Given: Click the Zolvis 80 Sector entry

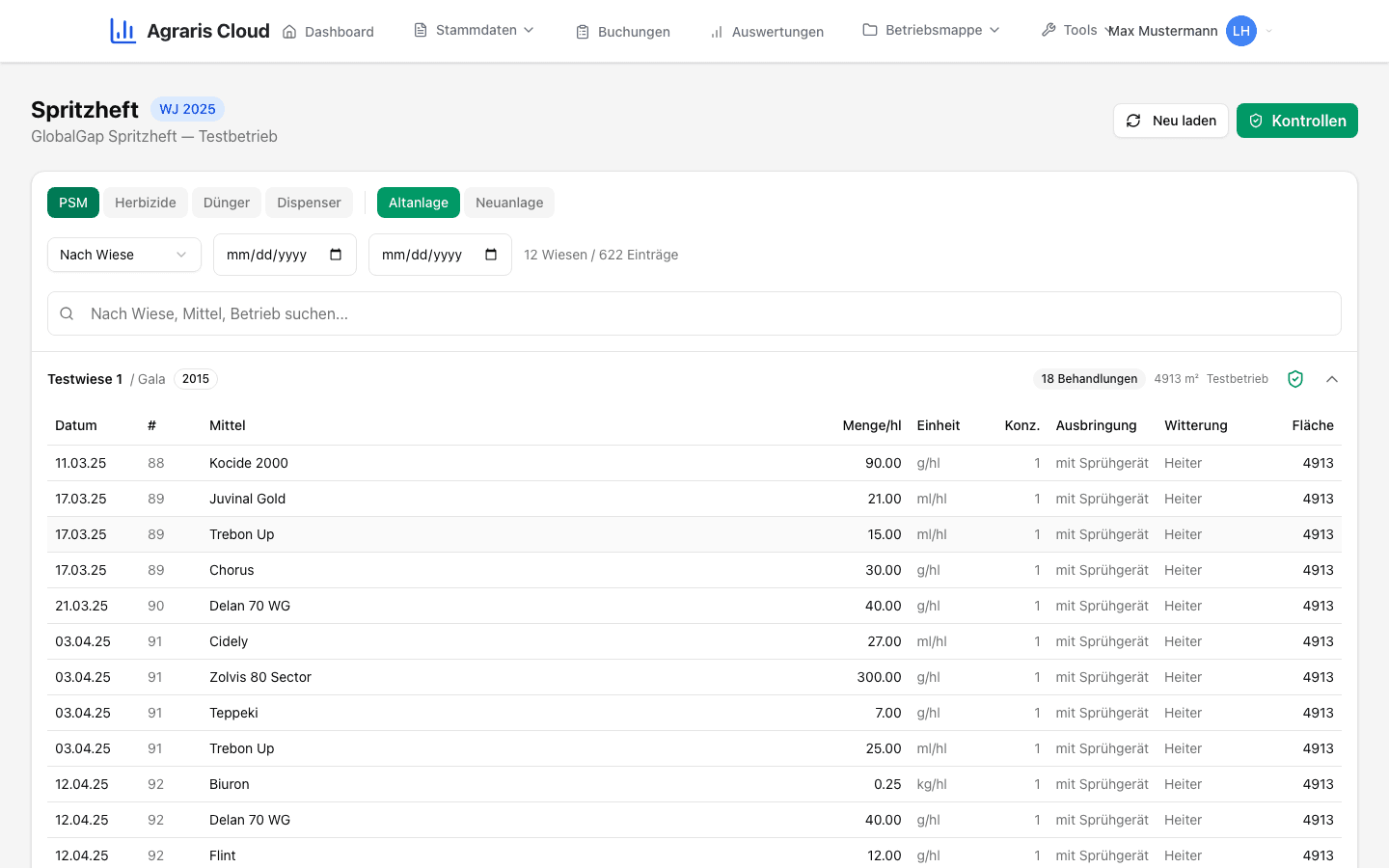Looking at the screenshot, I should pos(260,677).
